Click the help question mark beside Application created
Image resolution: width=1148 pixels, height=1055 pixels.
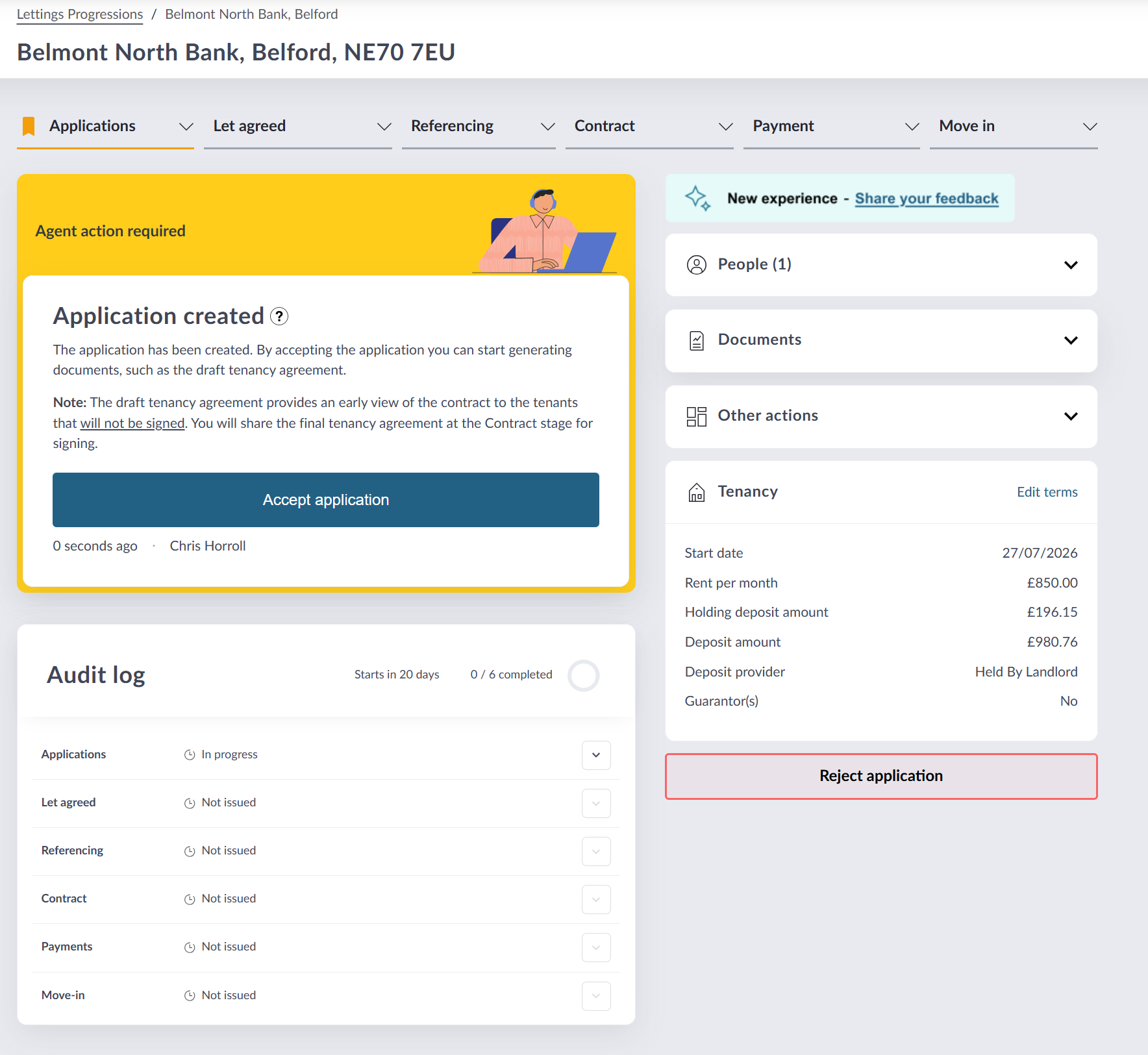tap(279, 316)
